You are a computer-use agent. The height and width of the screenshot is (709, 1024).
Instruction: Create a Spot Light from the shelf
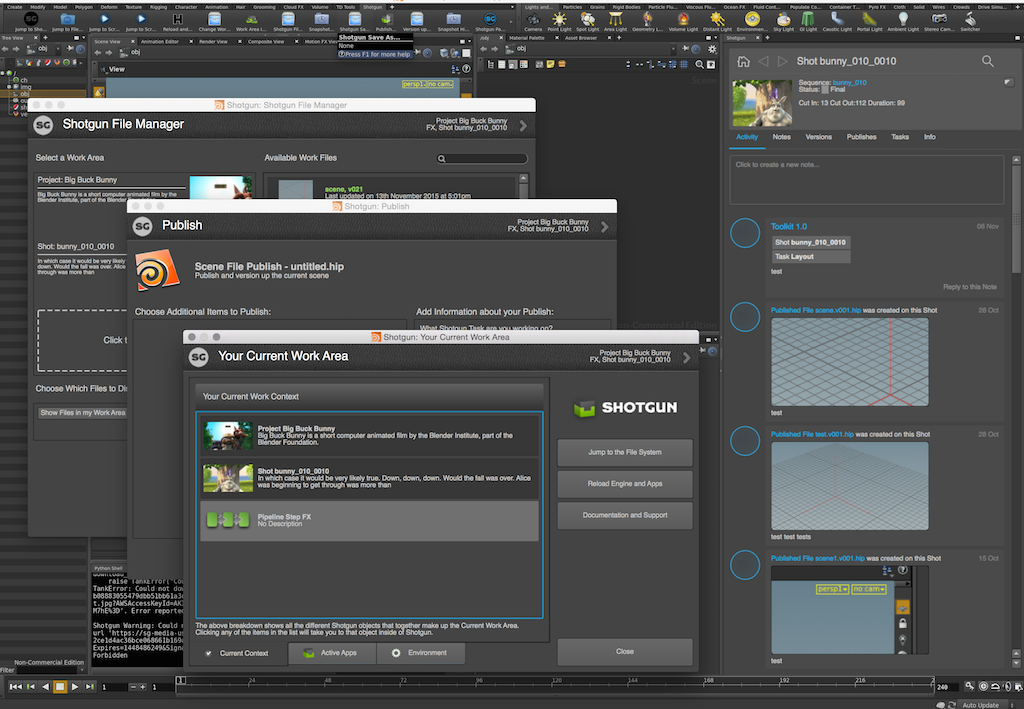point(587,22)
